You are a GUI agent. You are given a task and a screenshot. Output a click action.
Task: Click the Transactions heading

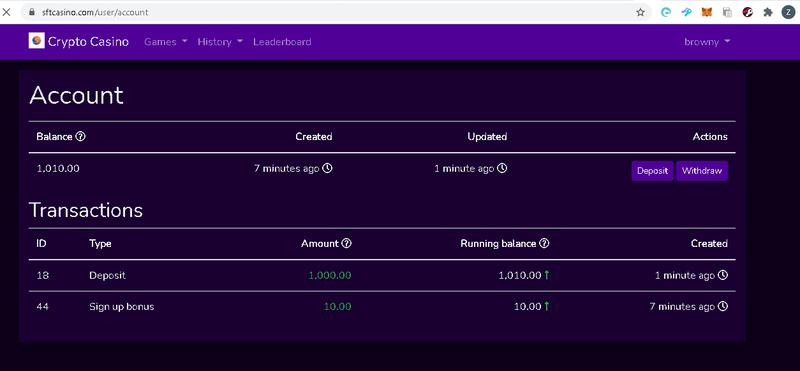point(86,210)
